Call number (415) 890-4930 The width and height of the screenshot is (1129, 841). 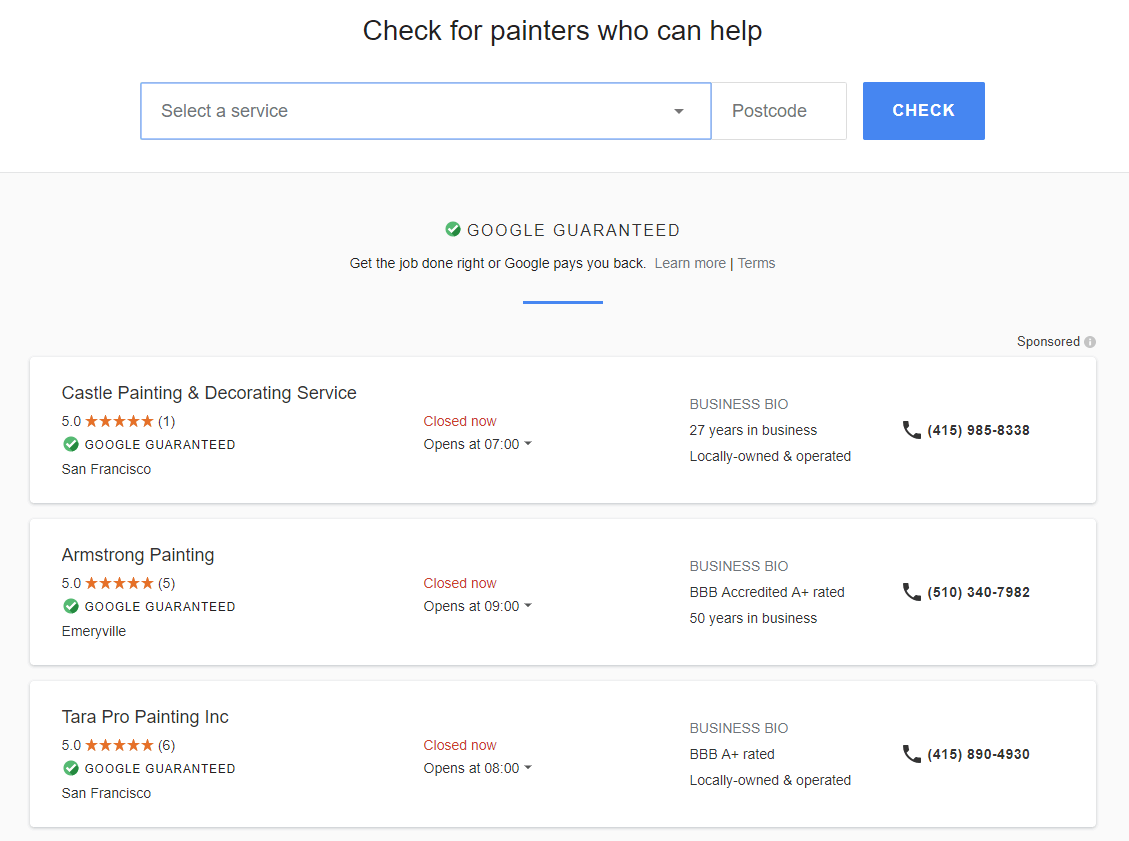(978, 755)
